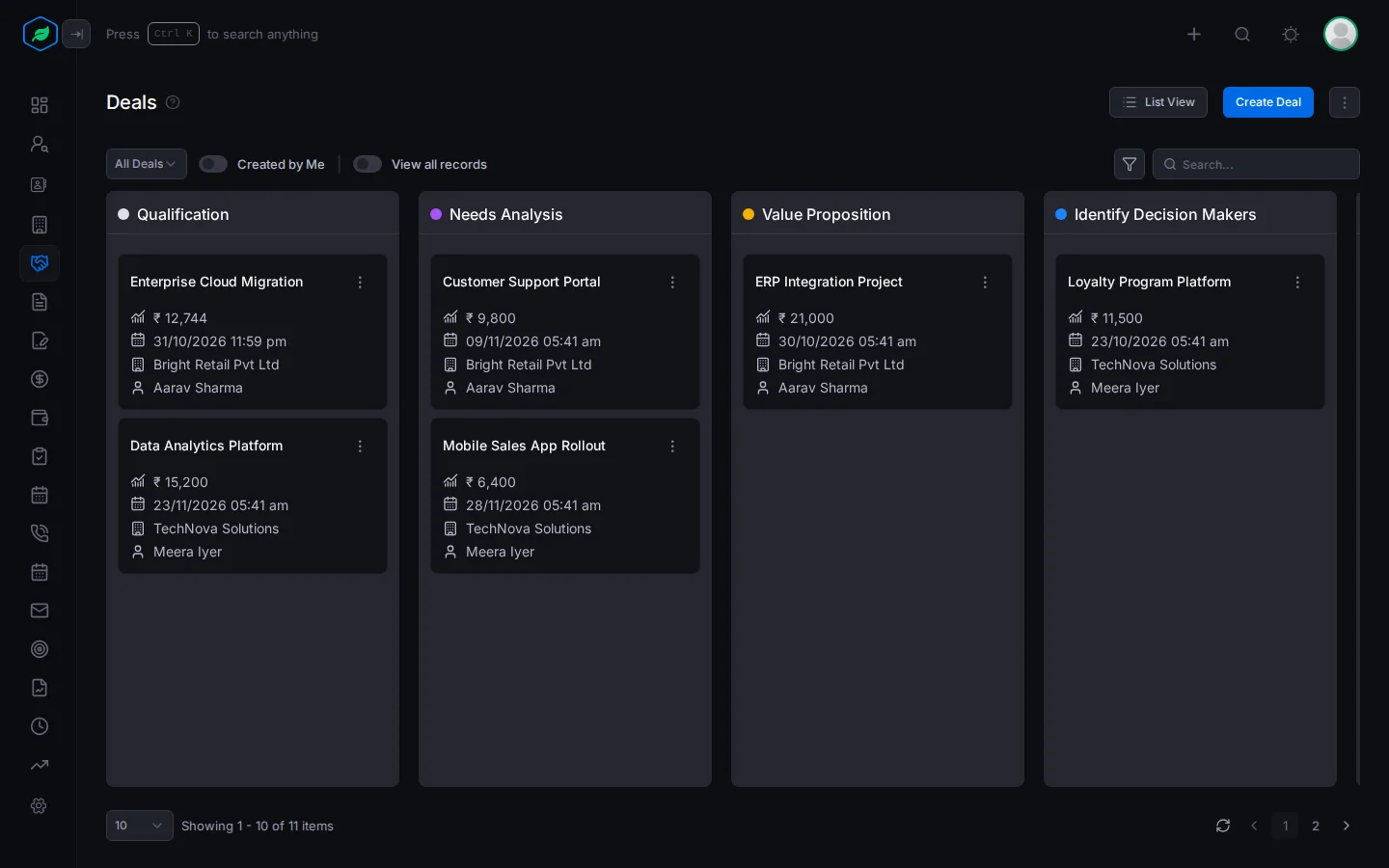Expand the sidebar with the arrow button
1389x868 pixels.
point(76,34)
